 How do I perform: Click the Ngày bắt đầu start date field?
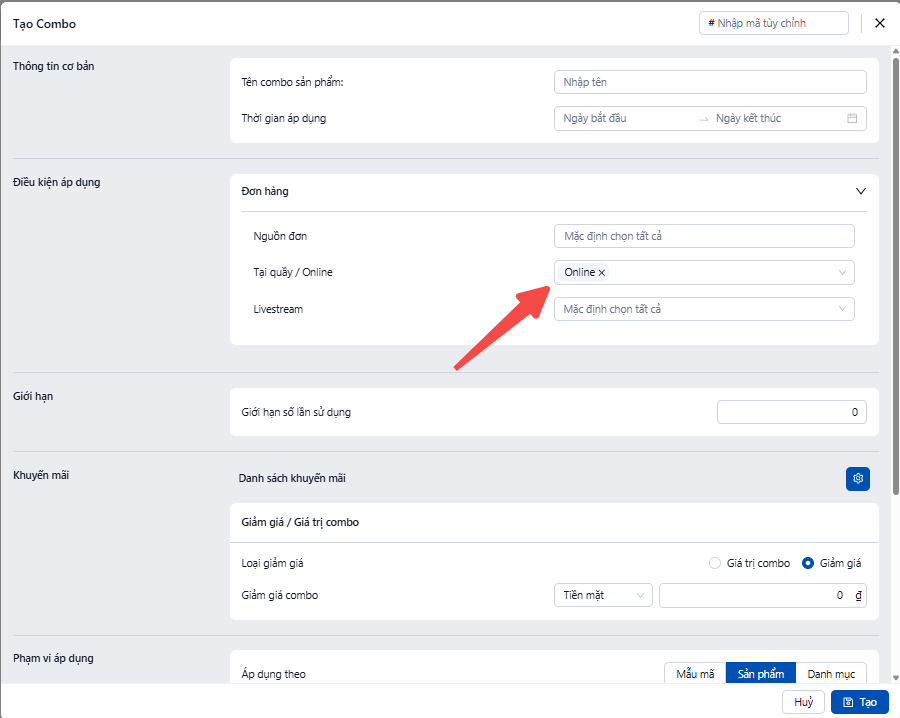(625, 118)
